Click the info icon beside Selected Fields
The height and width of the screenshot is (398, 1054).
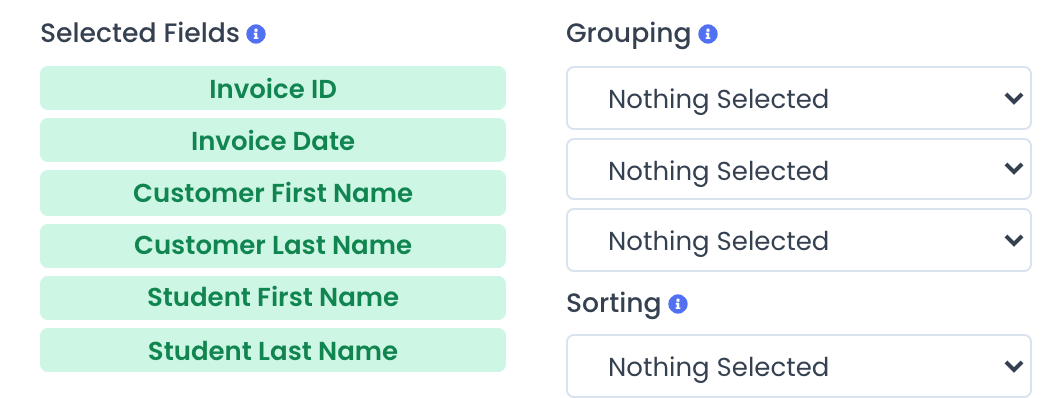click(x=256, y=34)
